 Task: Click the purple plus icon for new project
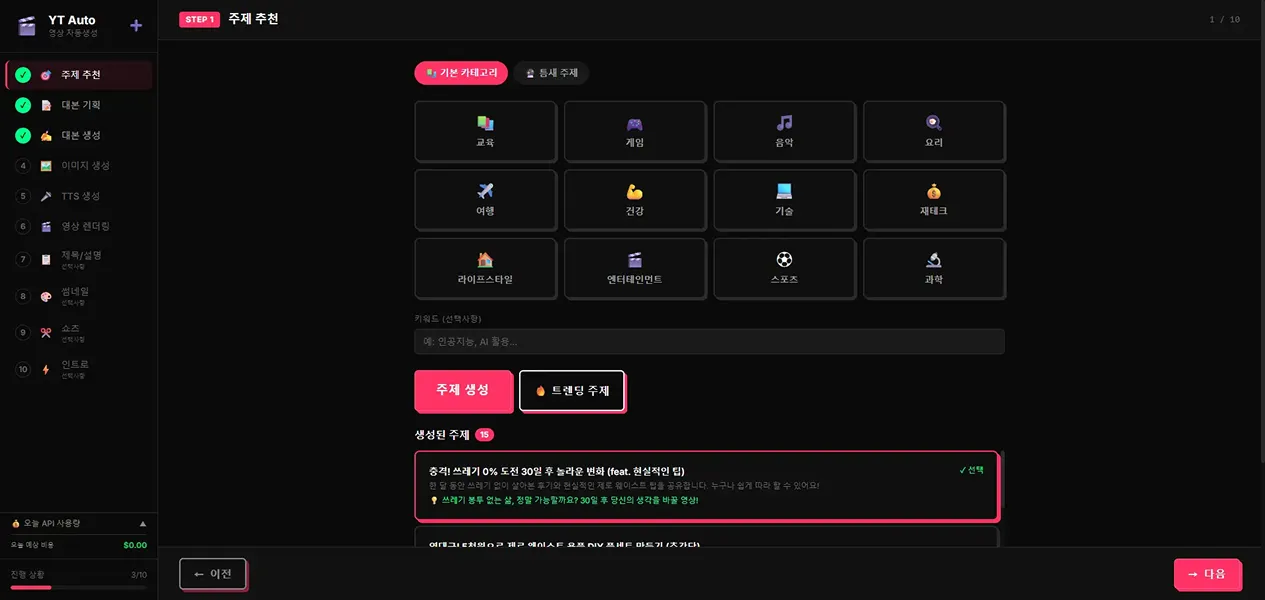pos(136,26)
